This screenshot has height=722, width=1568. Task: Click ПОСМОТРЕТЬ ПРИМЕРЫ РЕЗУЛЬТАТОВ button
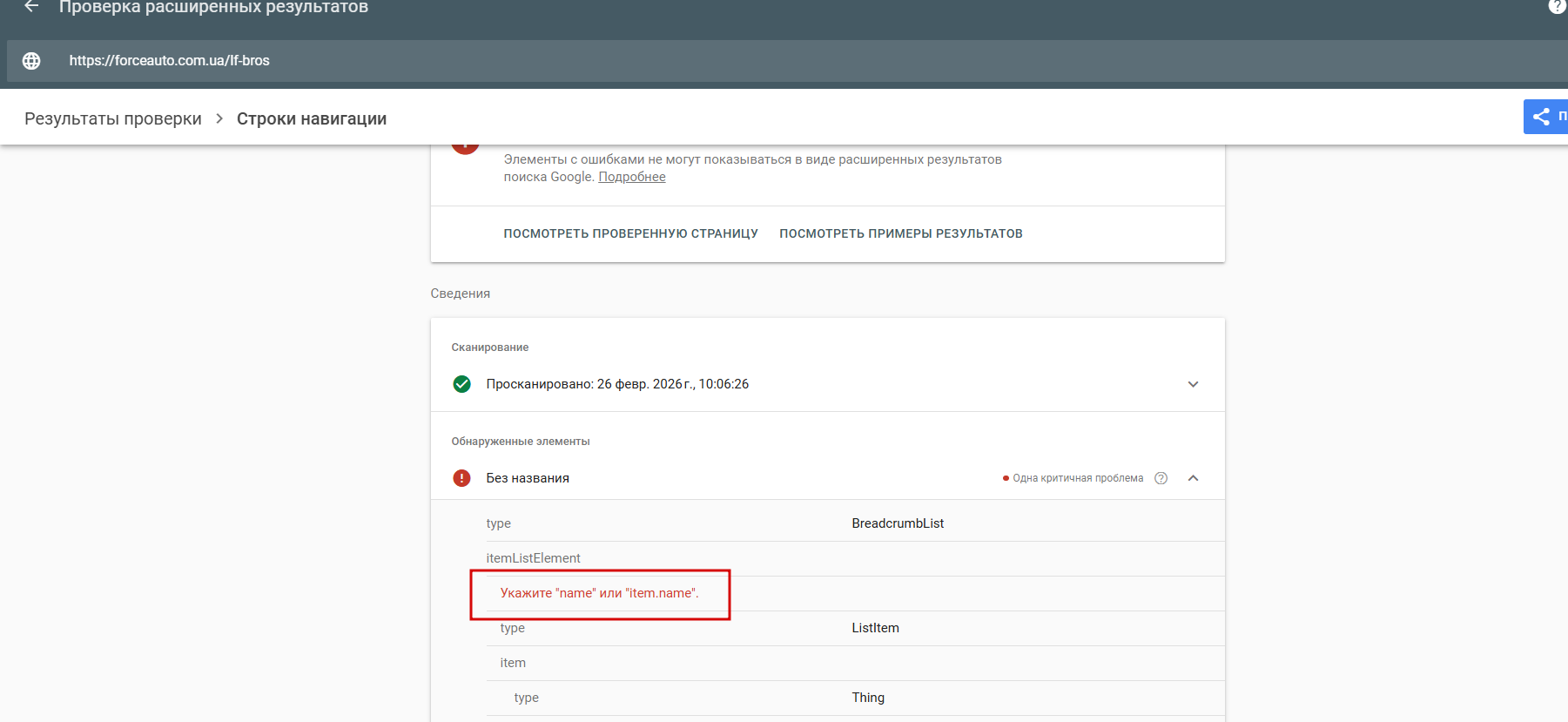point(901,233)
